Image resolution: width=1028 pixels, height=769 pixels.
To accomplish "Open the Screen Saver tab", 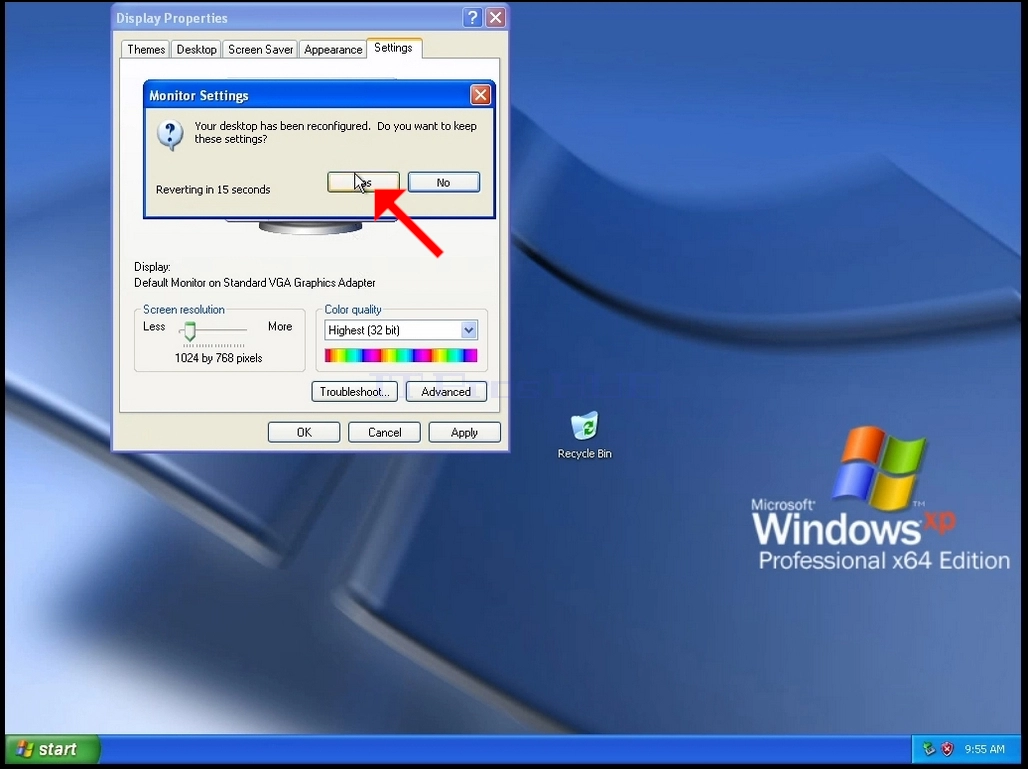I will 260,49.
